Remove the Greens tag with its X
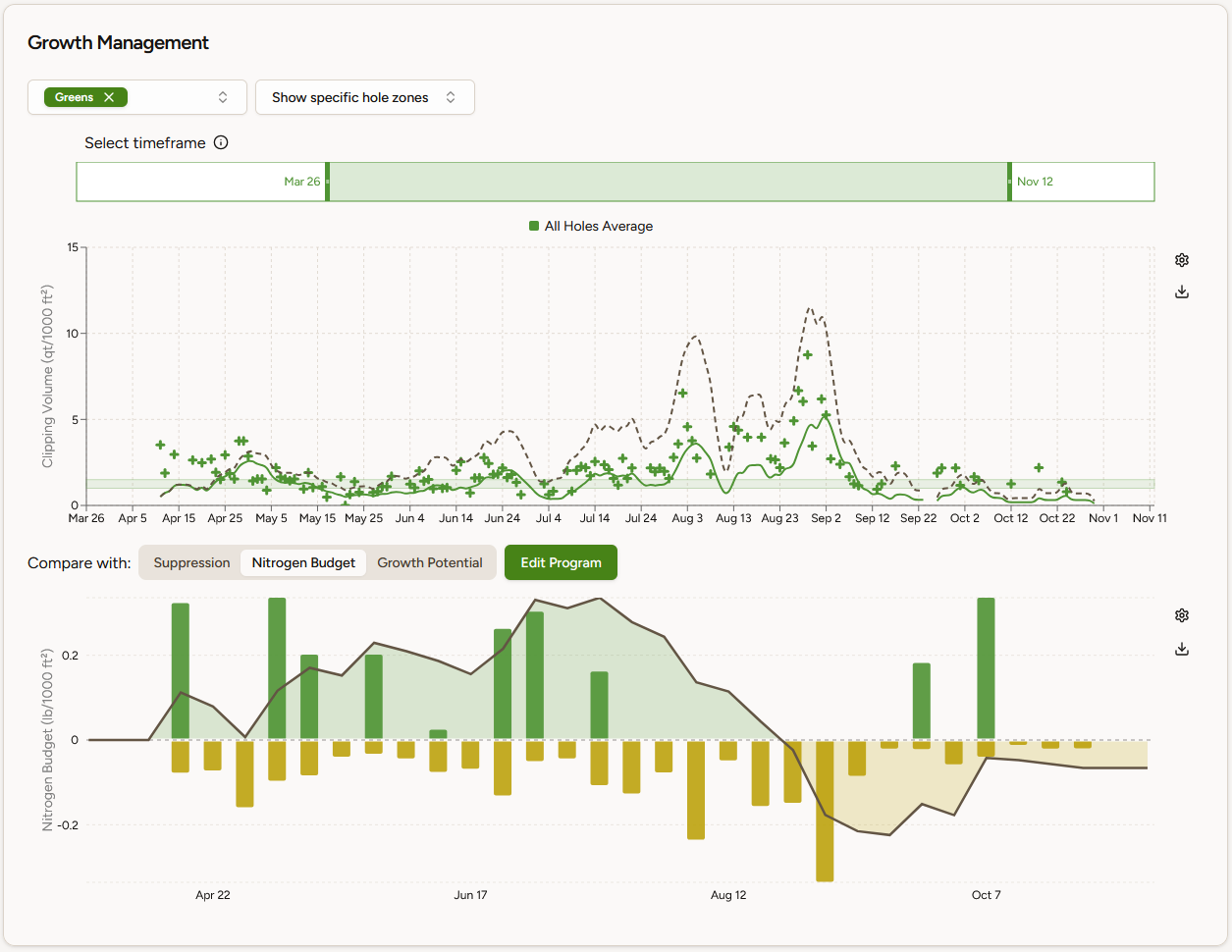This screenshot has height=952, width=1232. (109, 97)
